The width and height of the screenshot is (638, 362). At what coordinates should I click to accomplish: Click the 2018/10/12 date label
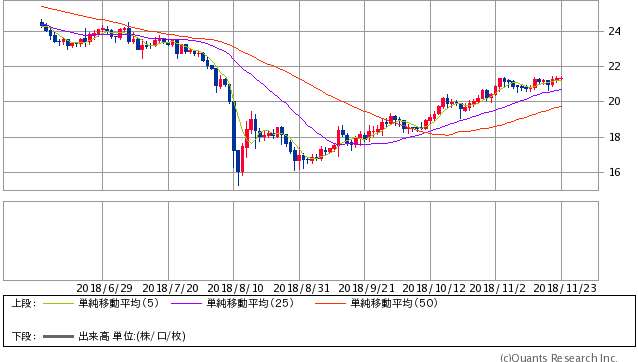coord(434,288)
